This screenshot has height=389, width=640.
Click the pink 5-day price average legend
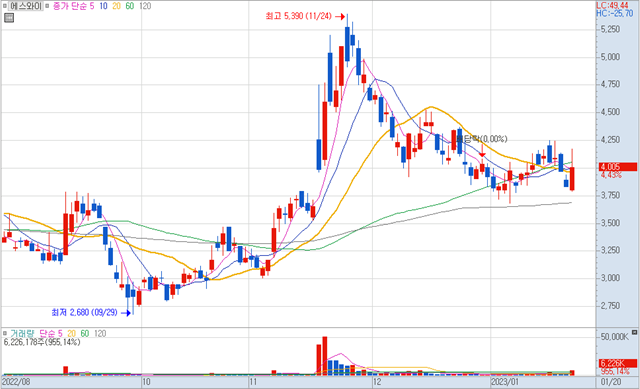tap(92, 6)
